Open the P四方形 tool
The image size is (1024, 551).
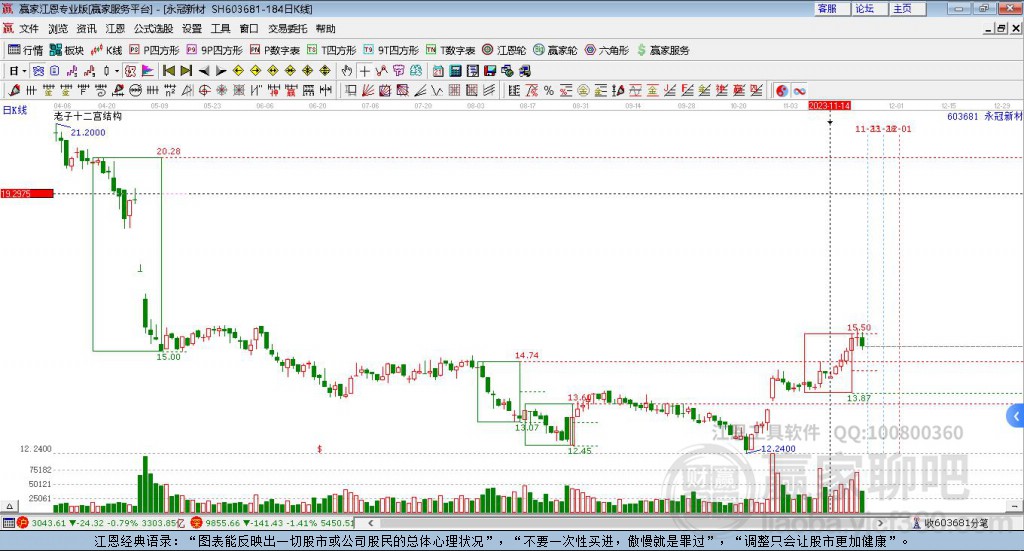154,50
